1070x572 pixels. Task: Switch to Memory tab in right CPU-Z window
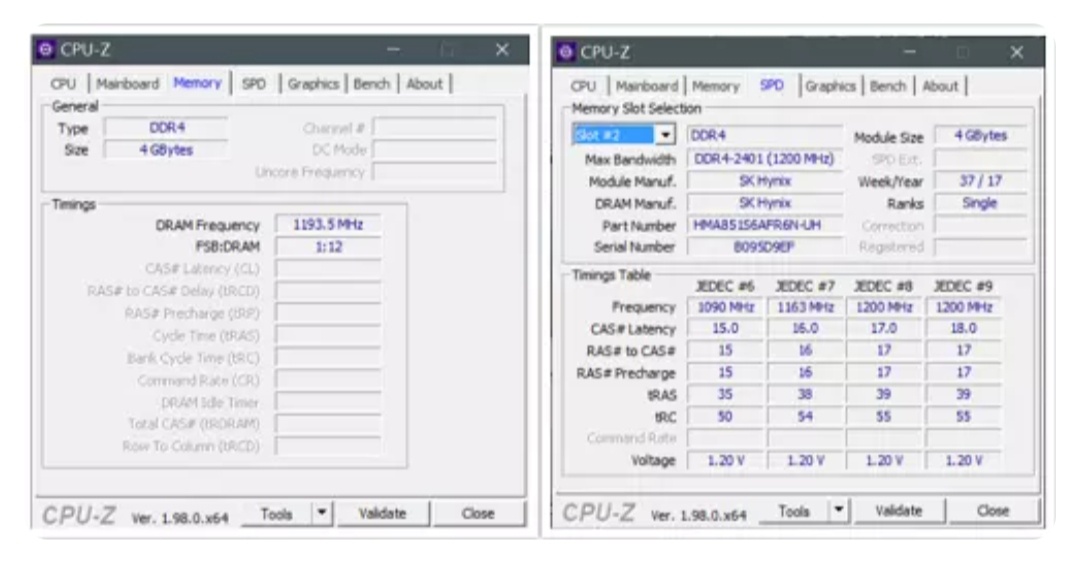pyautogui.click(x=716, y=86)
